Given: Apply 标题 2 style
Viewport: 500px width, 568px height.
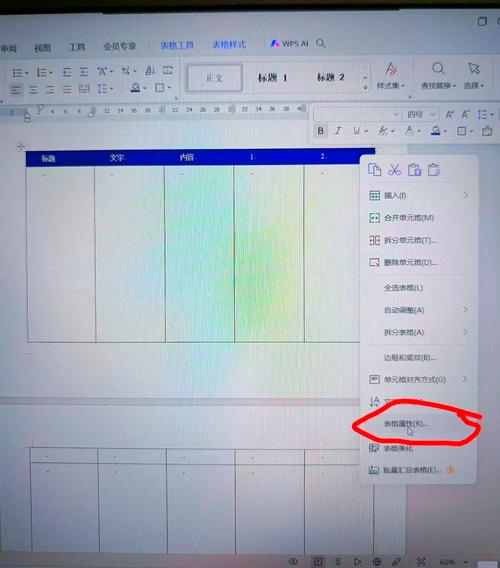Looking at the screenshot, I should pyautogui.click(x=330, y=77).
